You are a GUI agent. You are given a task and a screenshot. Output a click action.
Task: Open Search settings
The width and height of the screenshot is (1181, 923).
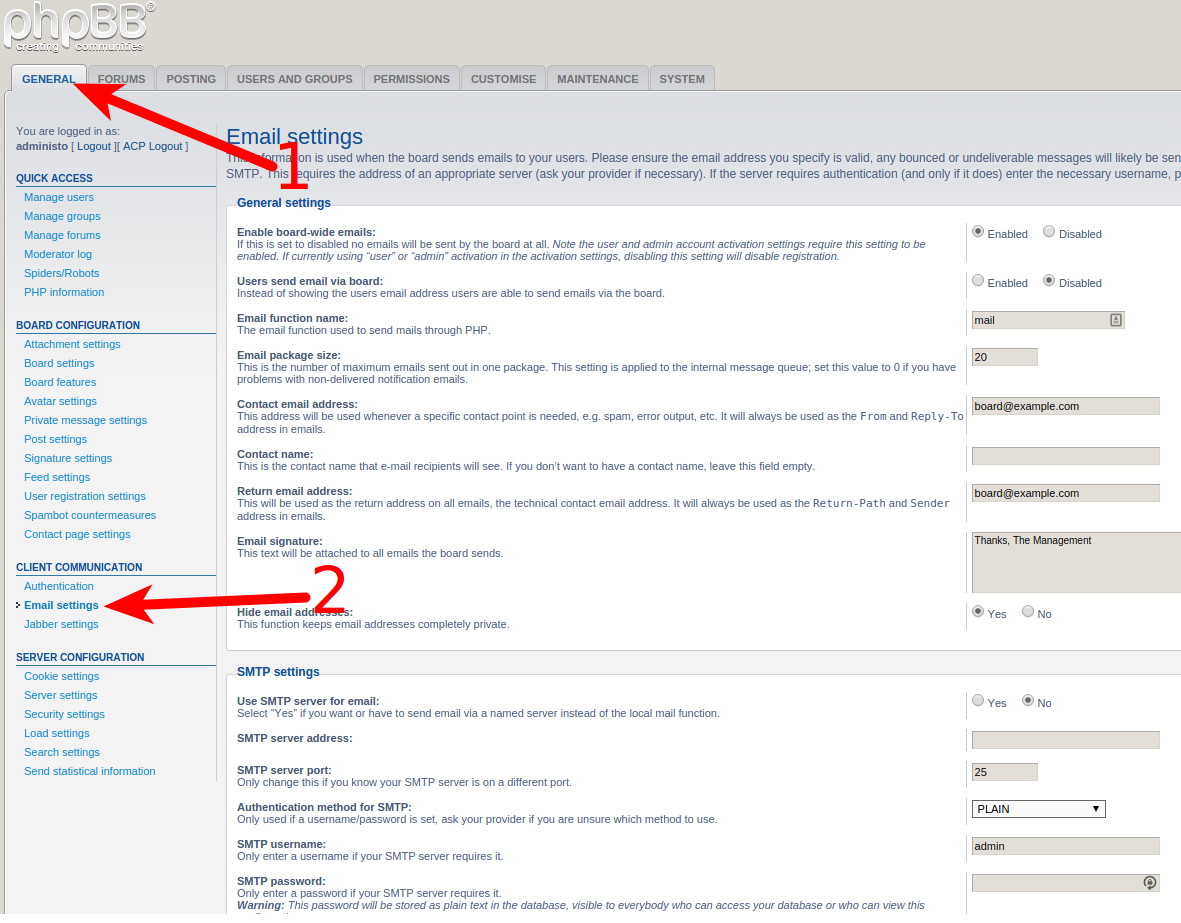point(62,752)
